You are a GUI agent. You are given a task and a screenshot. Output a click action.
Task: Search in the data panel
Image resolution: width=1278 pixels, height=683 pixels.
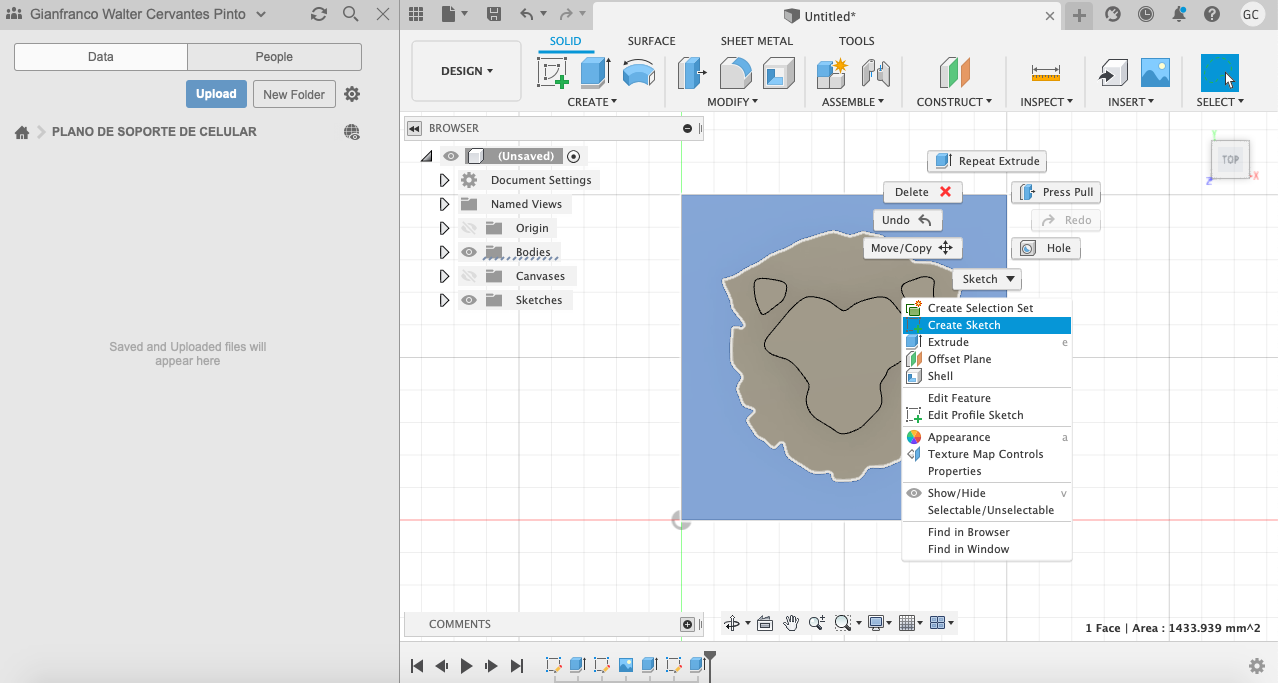(x=350, y=14)
